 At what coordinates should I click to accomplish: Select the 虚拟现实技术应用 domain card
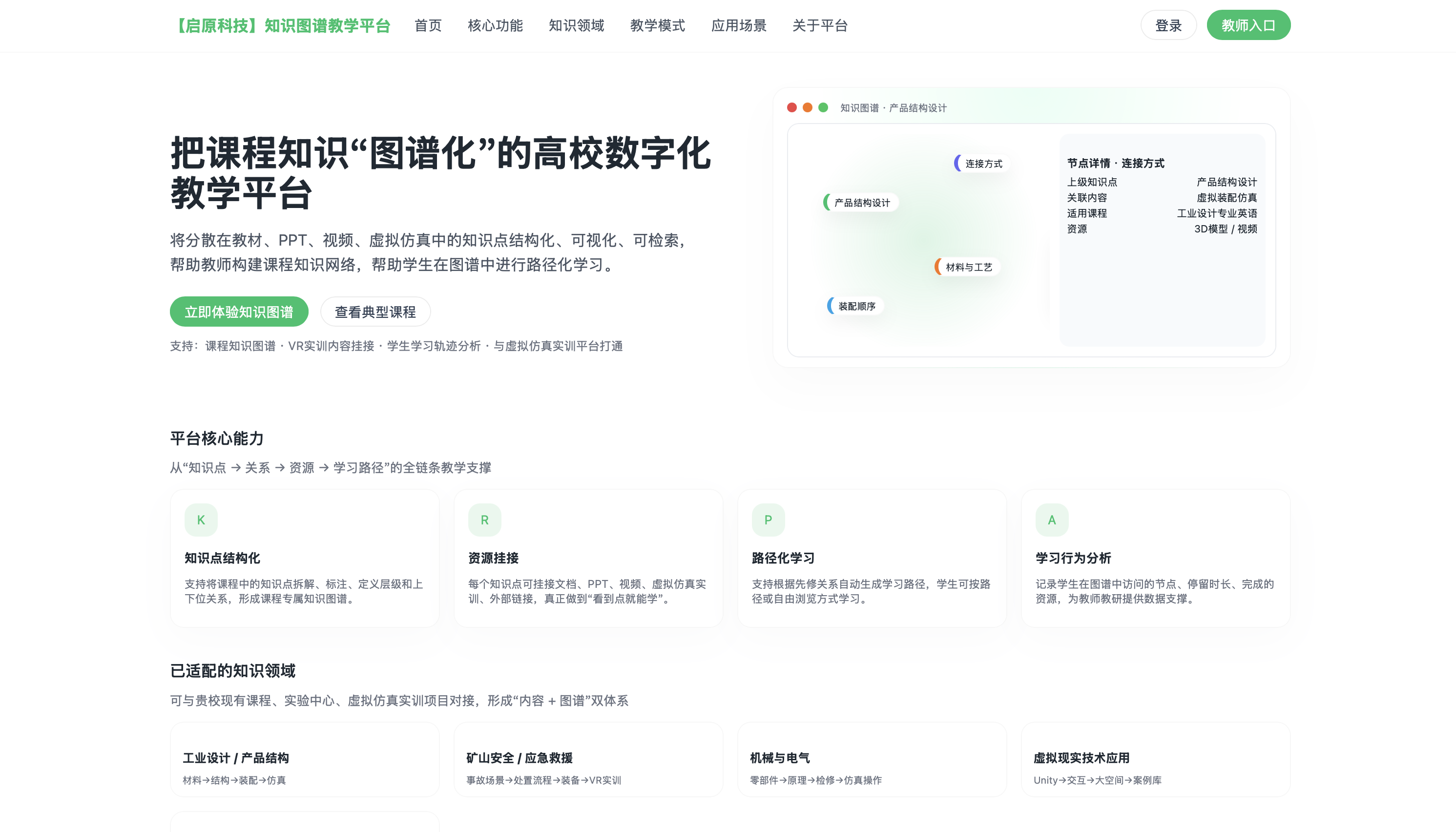1156,760
